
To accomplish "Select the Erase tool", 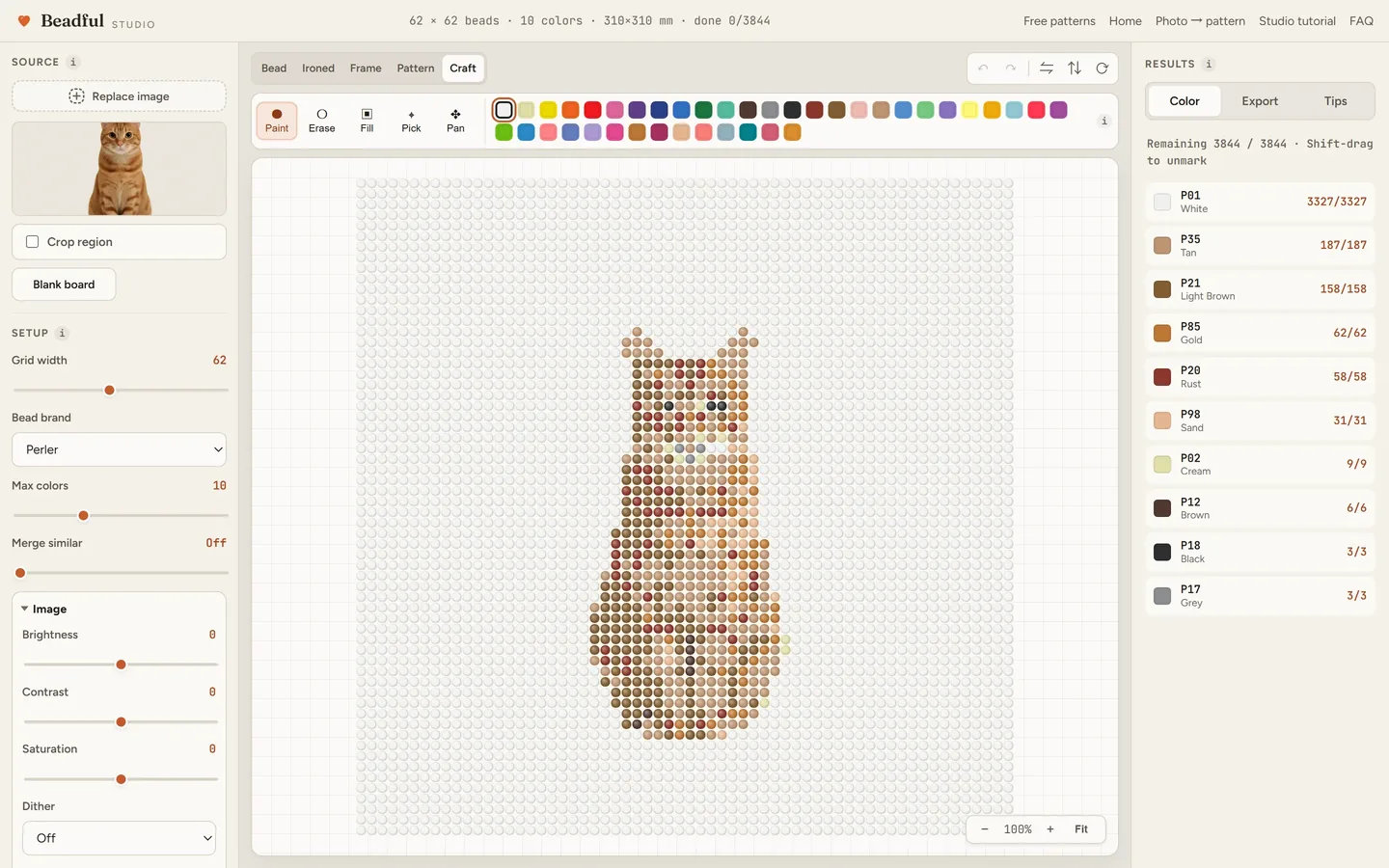I will point(322,121).
